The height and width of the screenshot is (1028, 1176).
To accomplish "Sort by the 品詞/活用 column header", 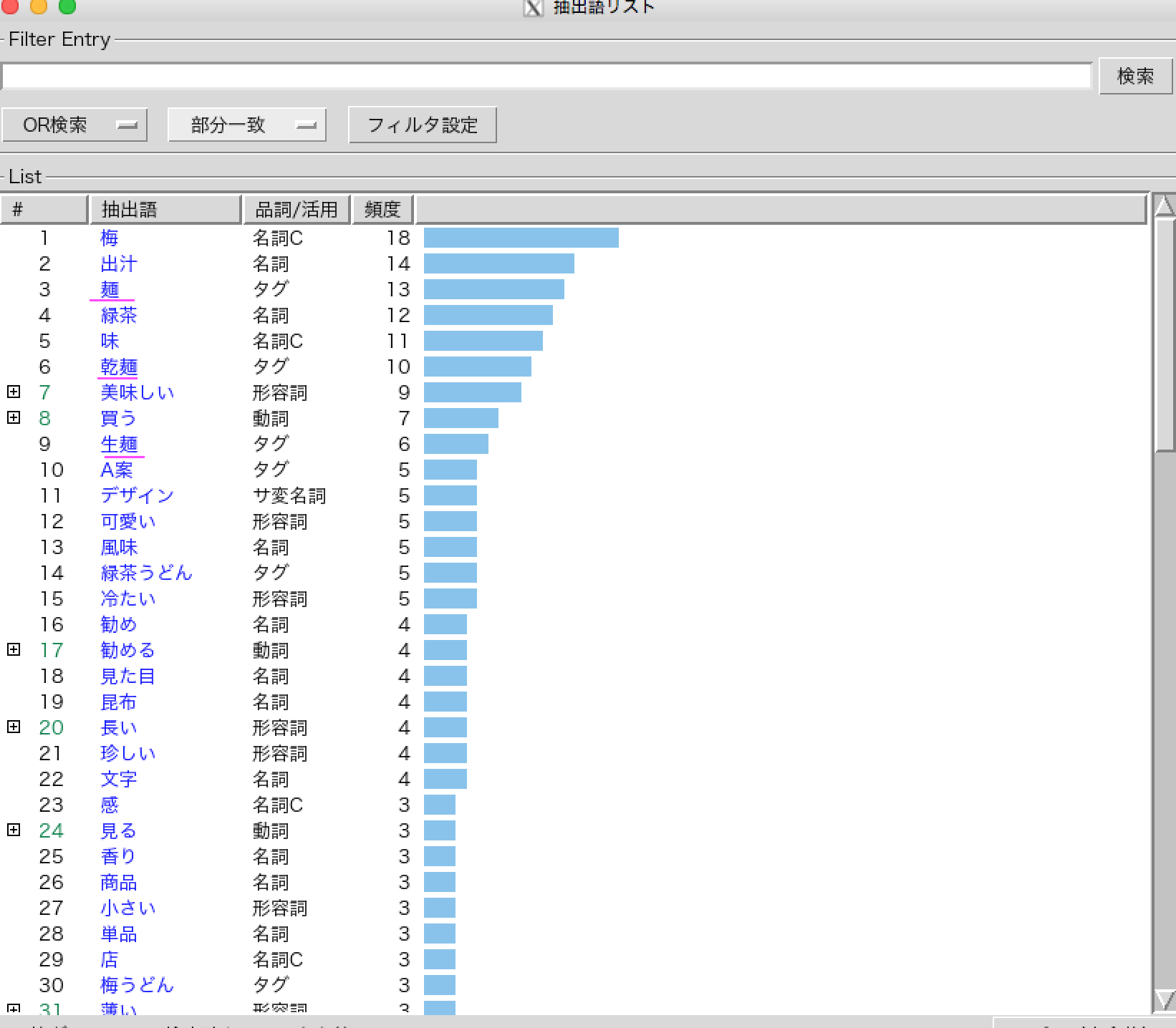I will [x=296, y=210].
